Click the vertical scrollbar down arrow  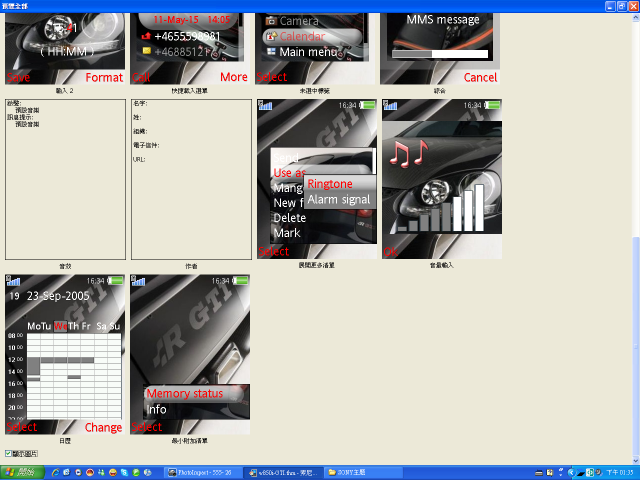[x=636, y=460]
